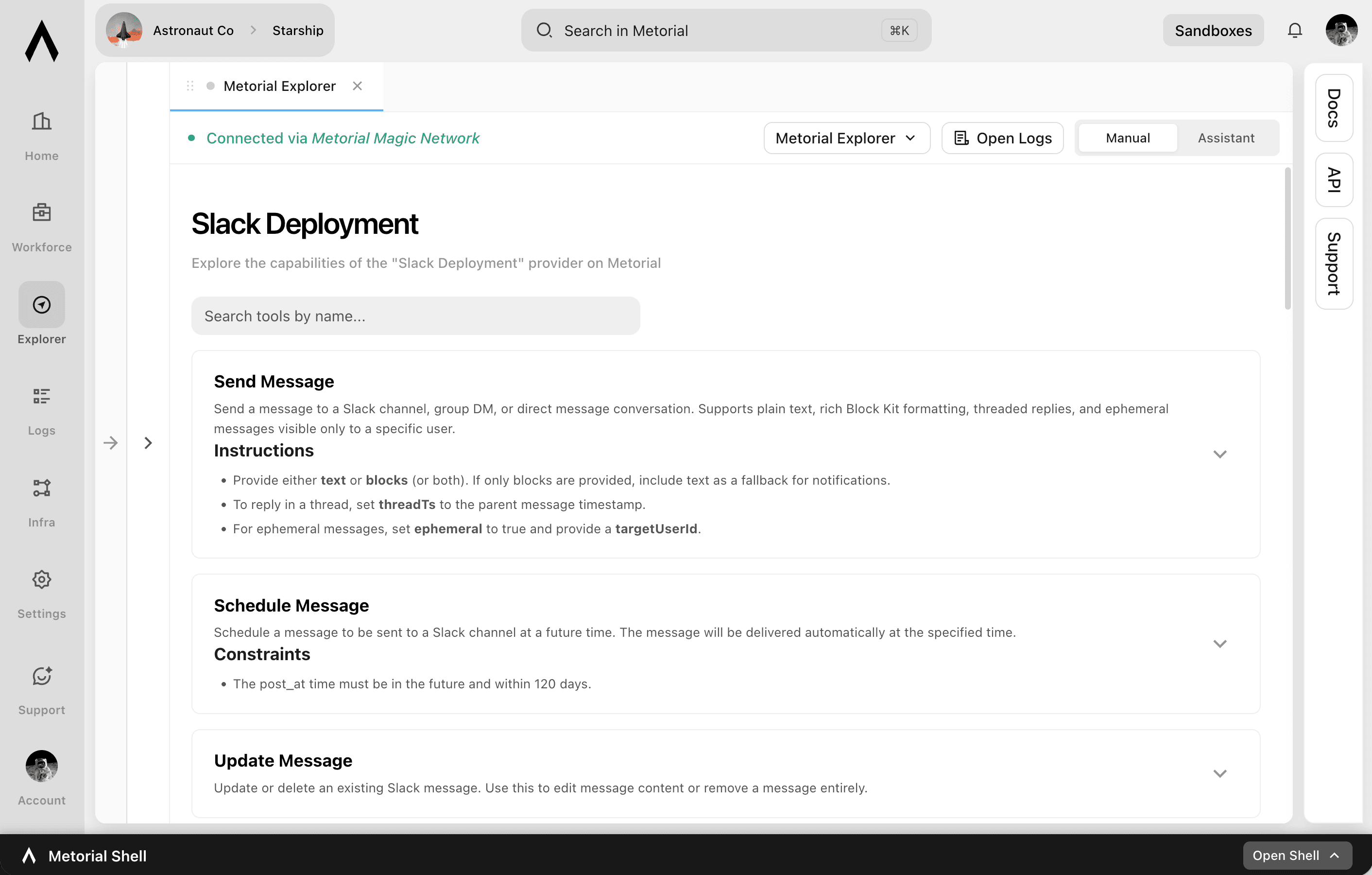Click Send Message heading
The height and width of the screenshot is (875, 1372).
(274, 381)
